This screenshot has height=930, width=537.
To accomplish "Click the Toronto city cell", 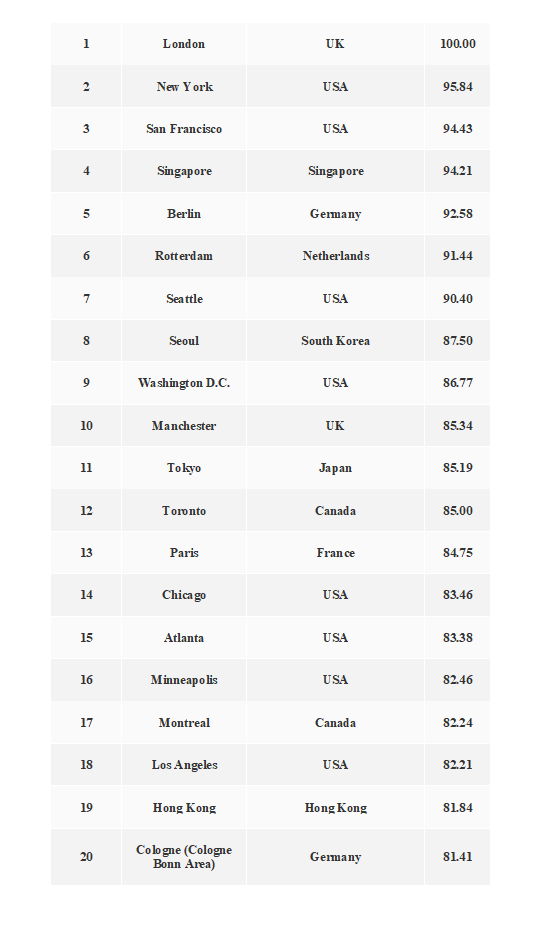I will (184, 511).
